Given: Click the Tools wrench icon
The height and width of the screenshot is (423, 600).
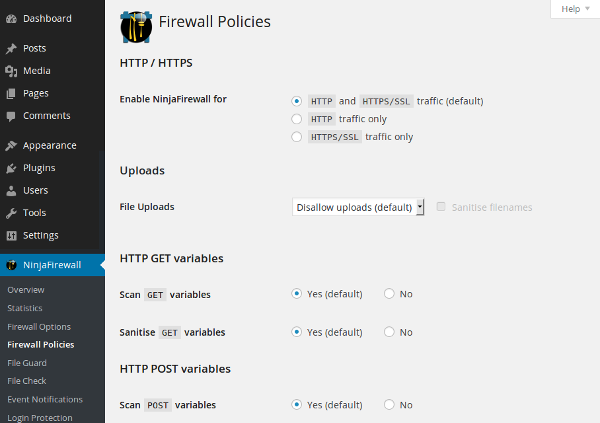Looking at the screenshot, I should coord(11,213).
